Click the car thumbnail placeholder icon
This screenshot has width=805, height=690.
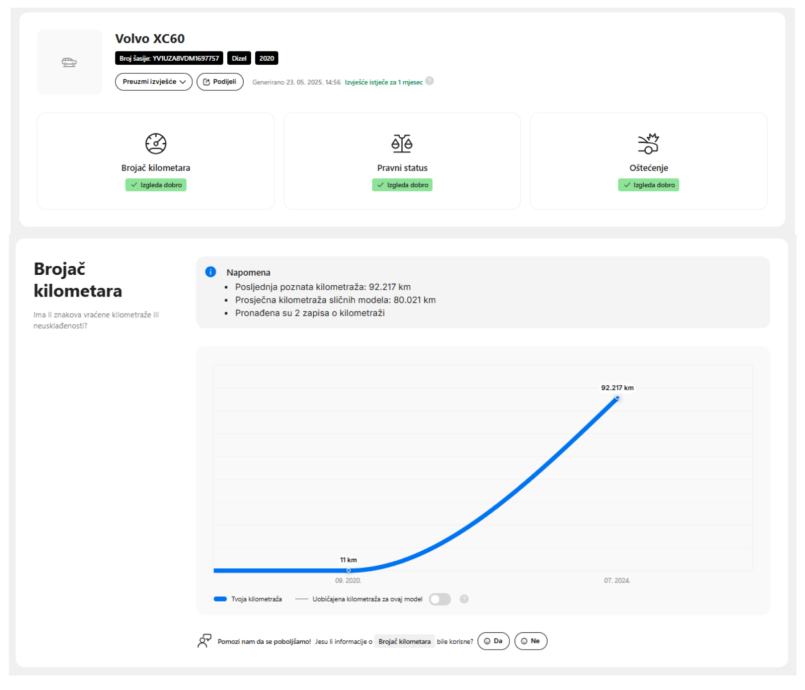(x=69, y=62)
